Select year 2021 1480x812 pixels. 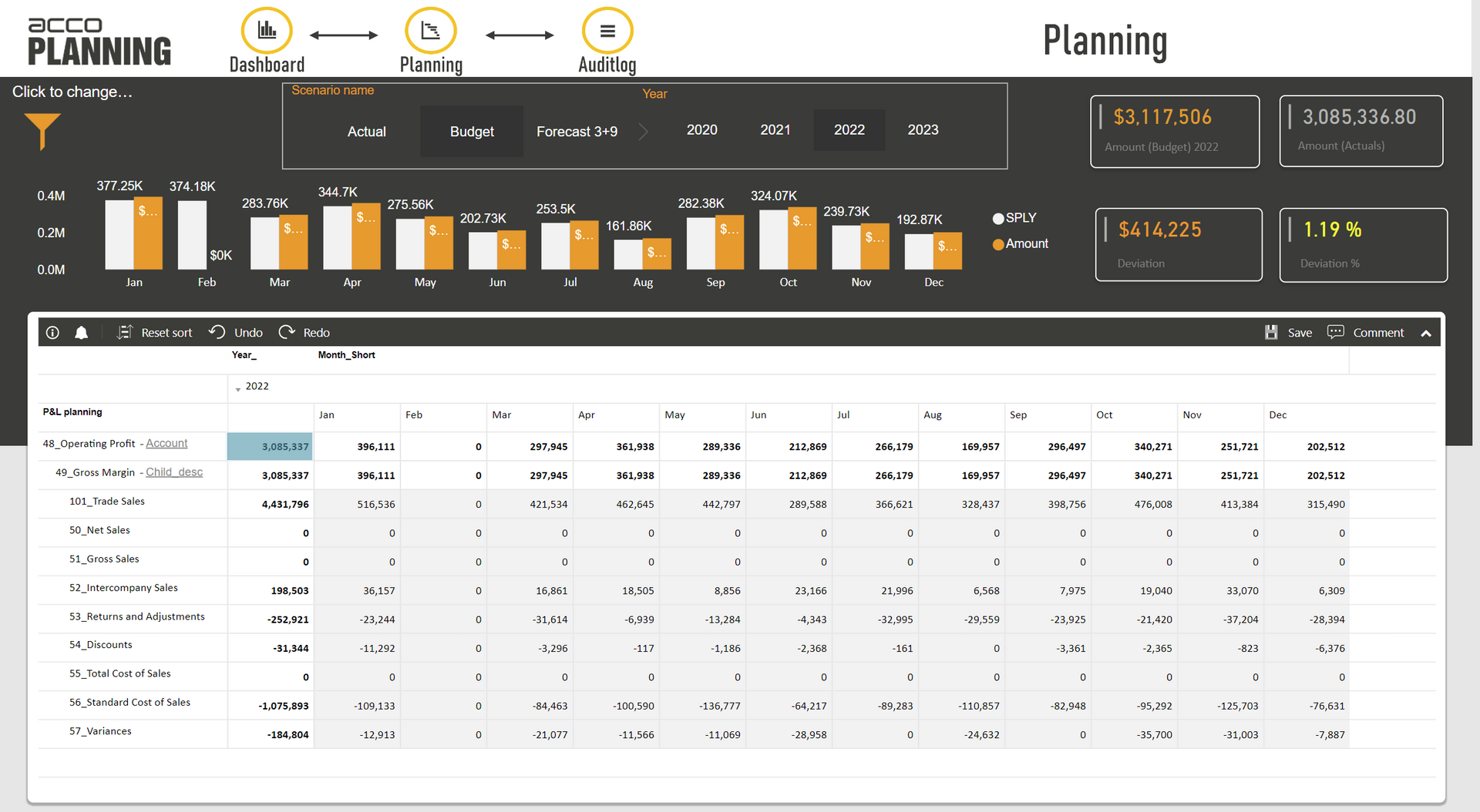coord(775,130)
